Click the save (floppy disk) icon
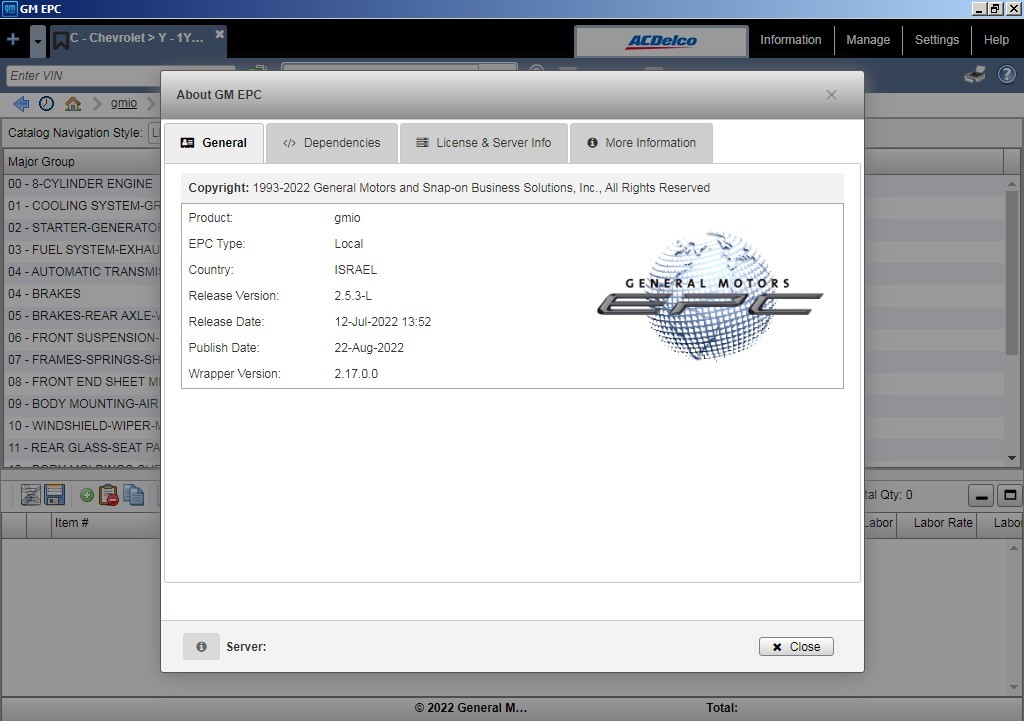The image size is (1024, 721). click(x=54, y=494)
